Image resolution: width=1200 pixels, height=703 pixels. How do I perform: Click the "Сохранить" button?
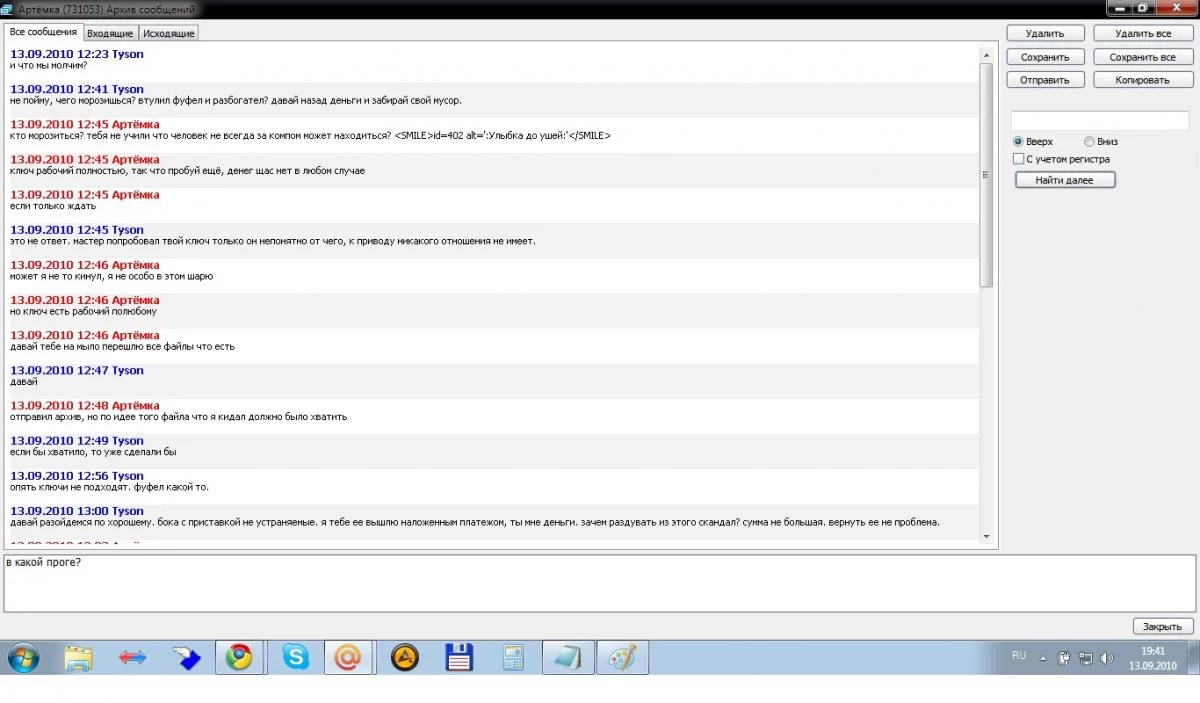click(1045, 57)
